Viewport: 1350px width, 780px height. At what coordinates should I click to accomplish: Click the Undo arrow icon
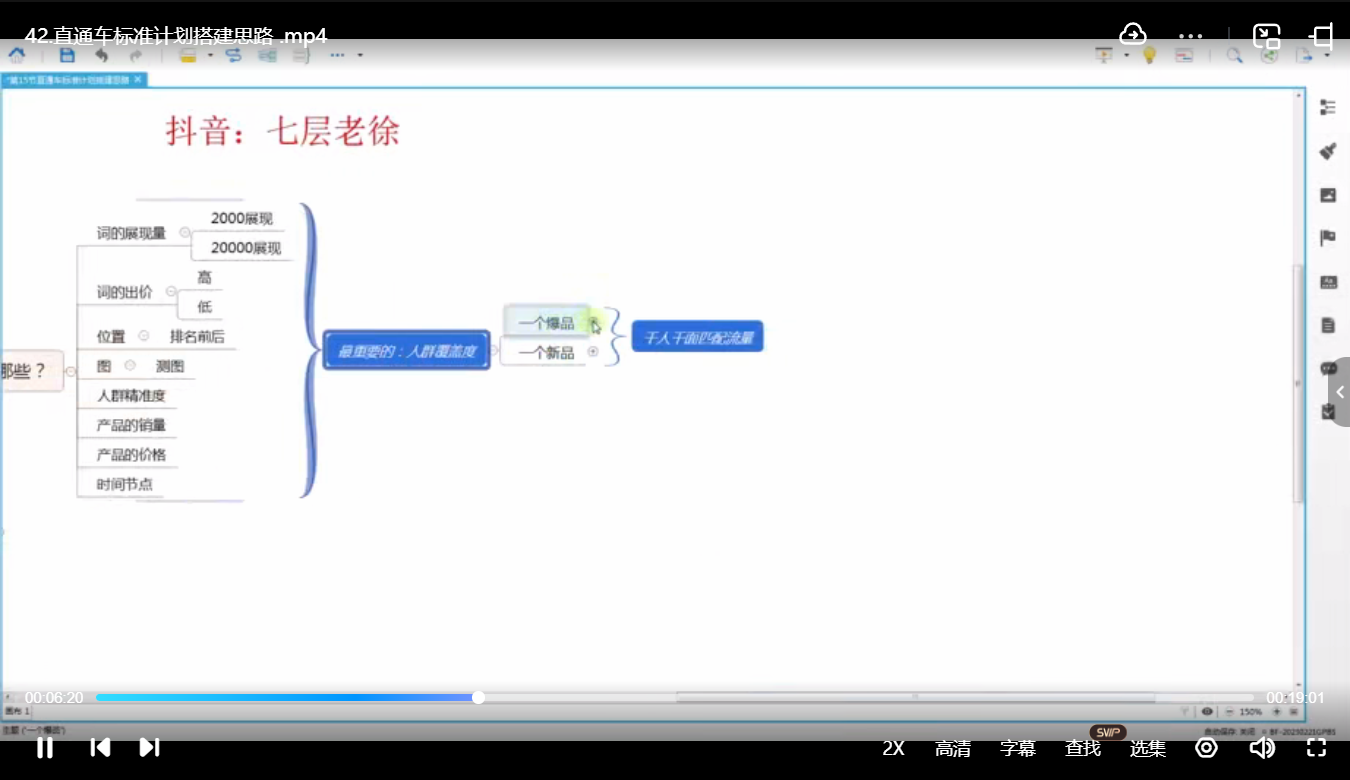coord(101,55)
